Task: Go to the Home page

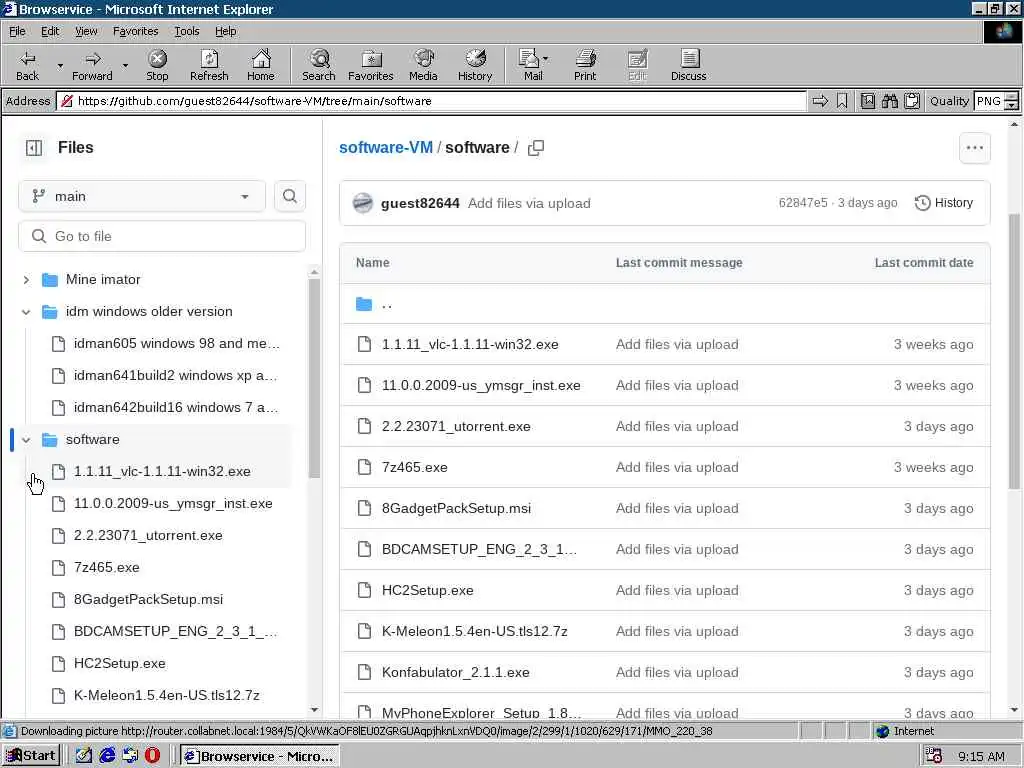Action: 261,65
